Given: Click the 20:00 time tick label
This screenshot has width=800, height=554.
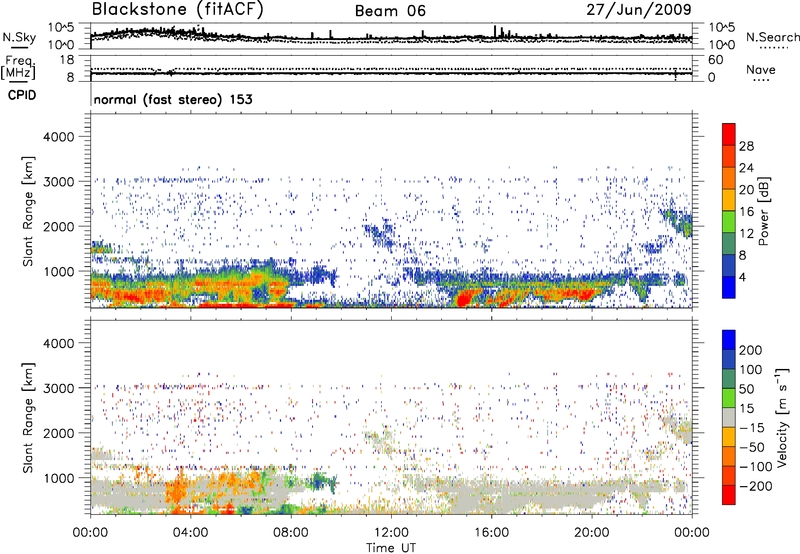Looking at the screenshot, I should coord(591,533).
